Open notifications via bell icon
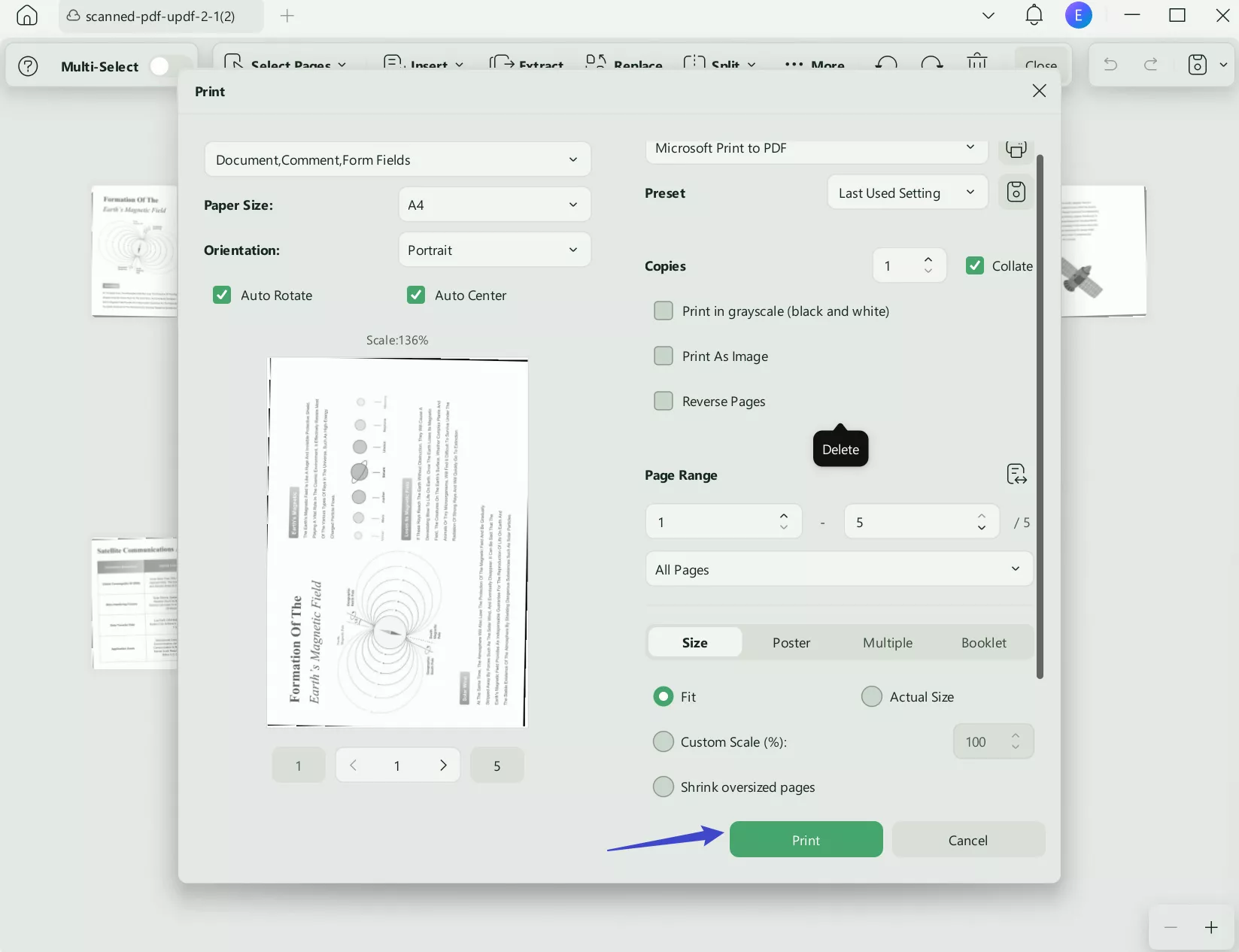 click(1033, 15)
